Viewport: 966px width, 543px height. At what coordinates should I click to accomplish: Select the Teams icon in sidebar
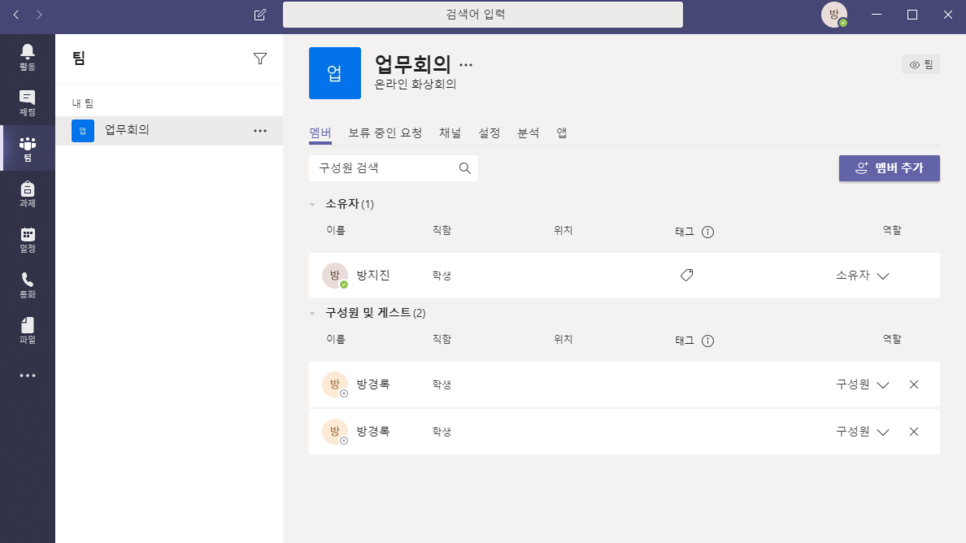[27, 149]
